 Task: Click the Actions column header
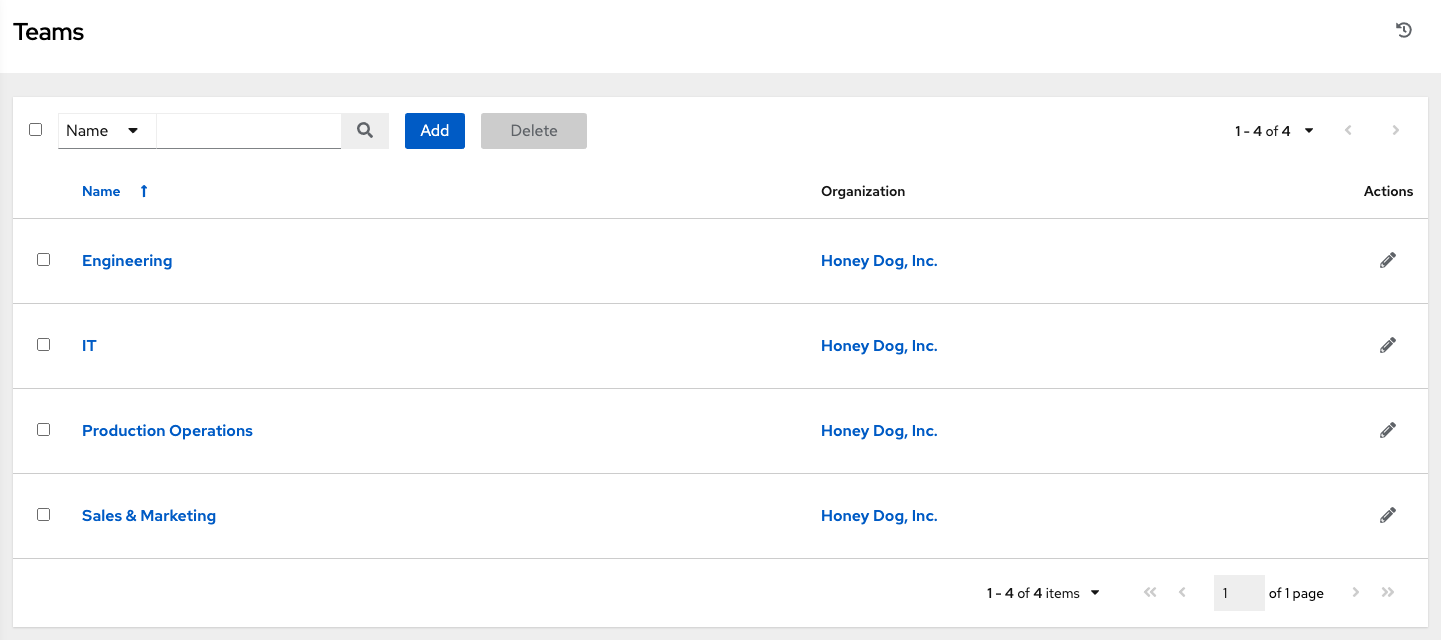(1388, 190)
